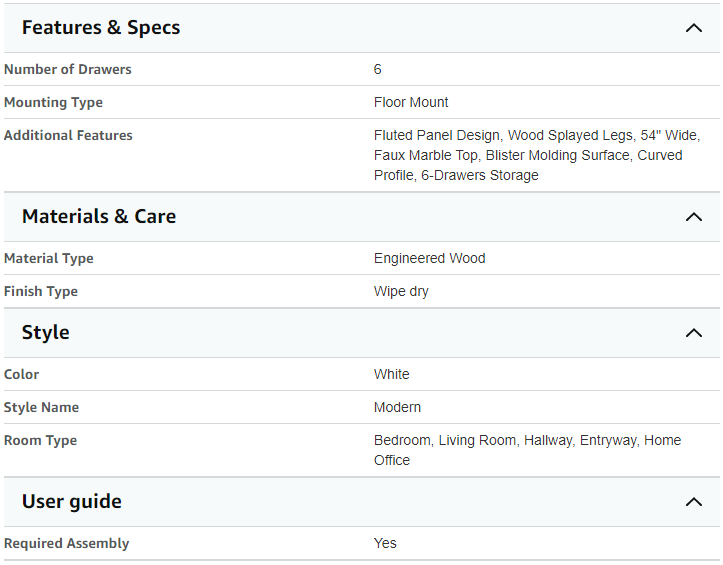Click the Wipe dry finish value
Viewport: 723px width, 565px height.
tap(401, 291)
